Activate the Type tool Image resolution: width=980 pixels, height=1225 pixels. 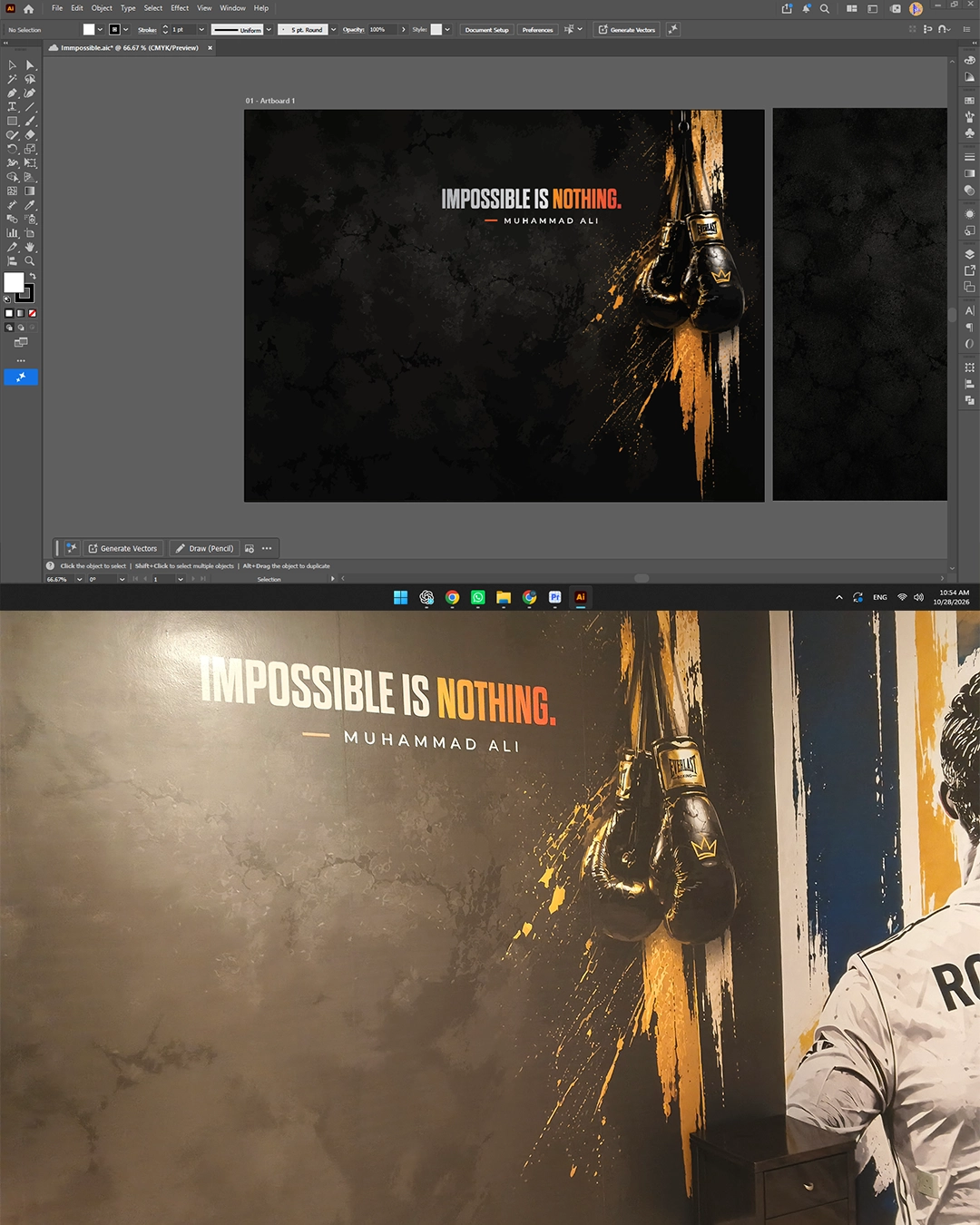point(12,107)
